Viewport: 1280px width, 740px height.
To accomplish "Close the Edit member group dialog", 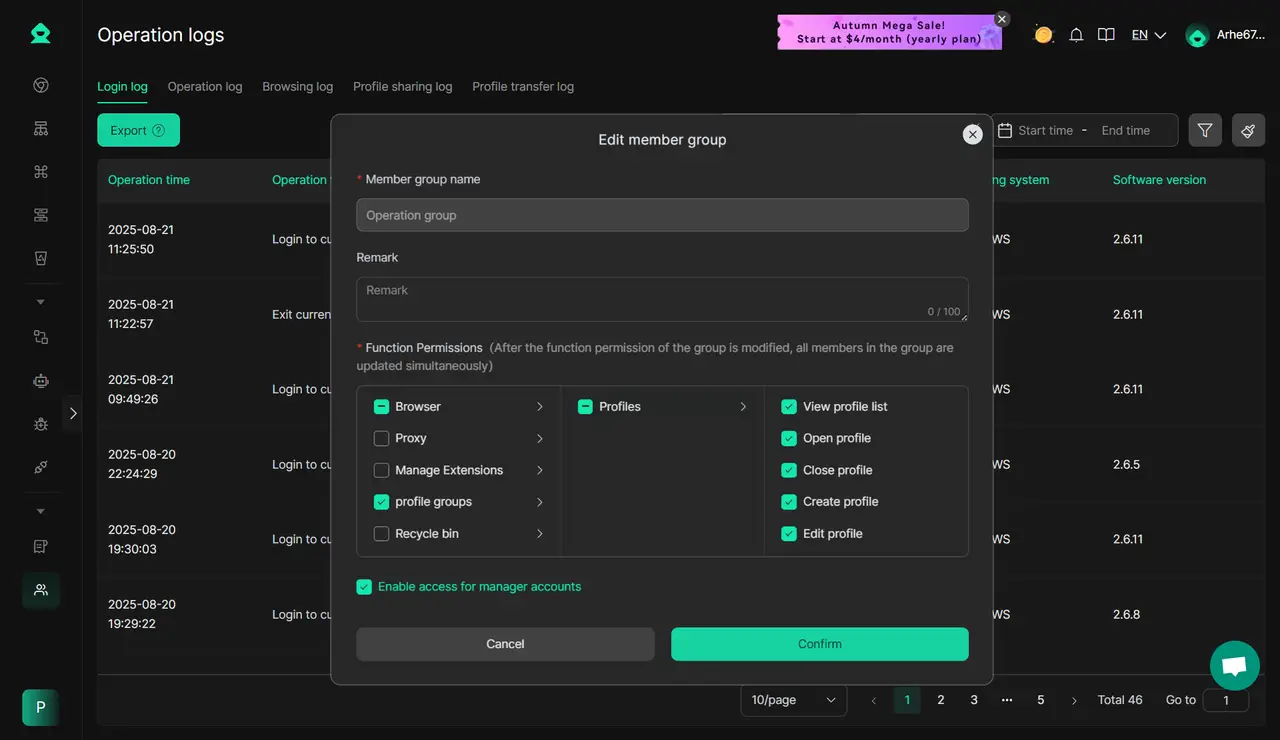I will click(972, 134).
